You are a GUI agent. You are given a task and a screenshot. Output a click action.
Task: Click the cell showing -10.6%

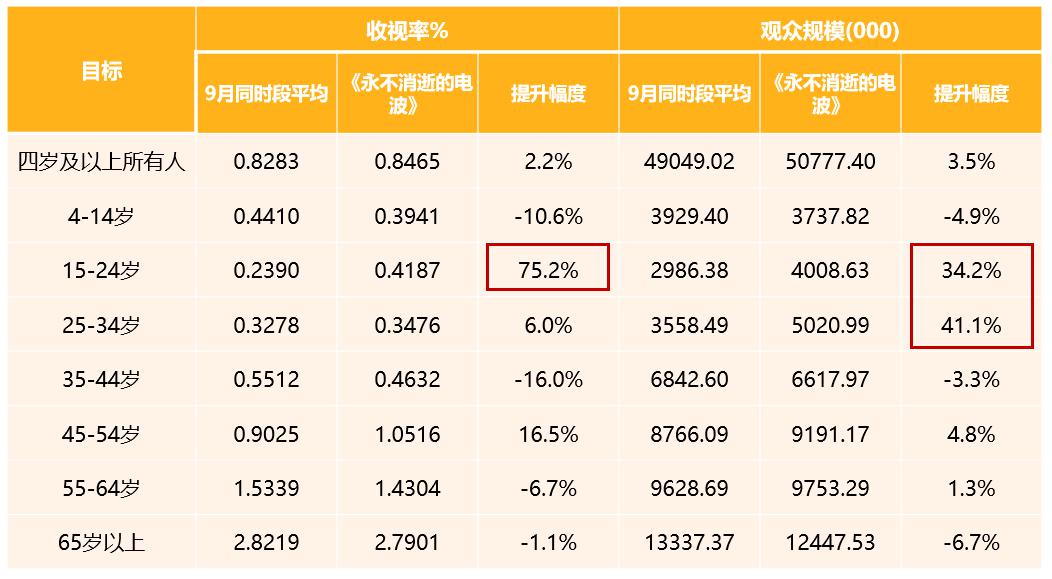click(x=548, y=216)
